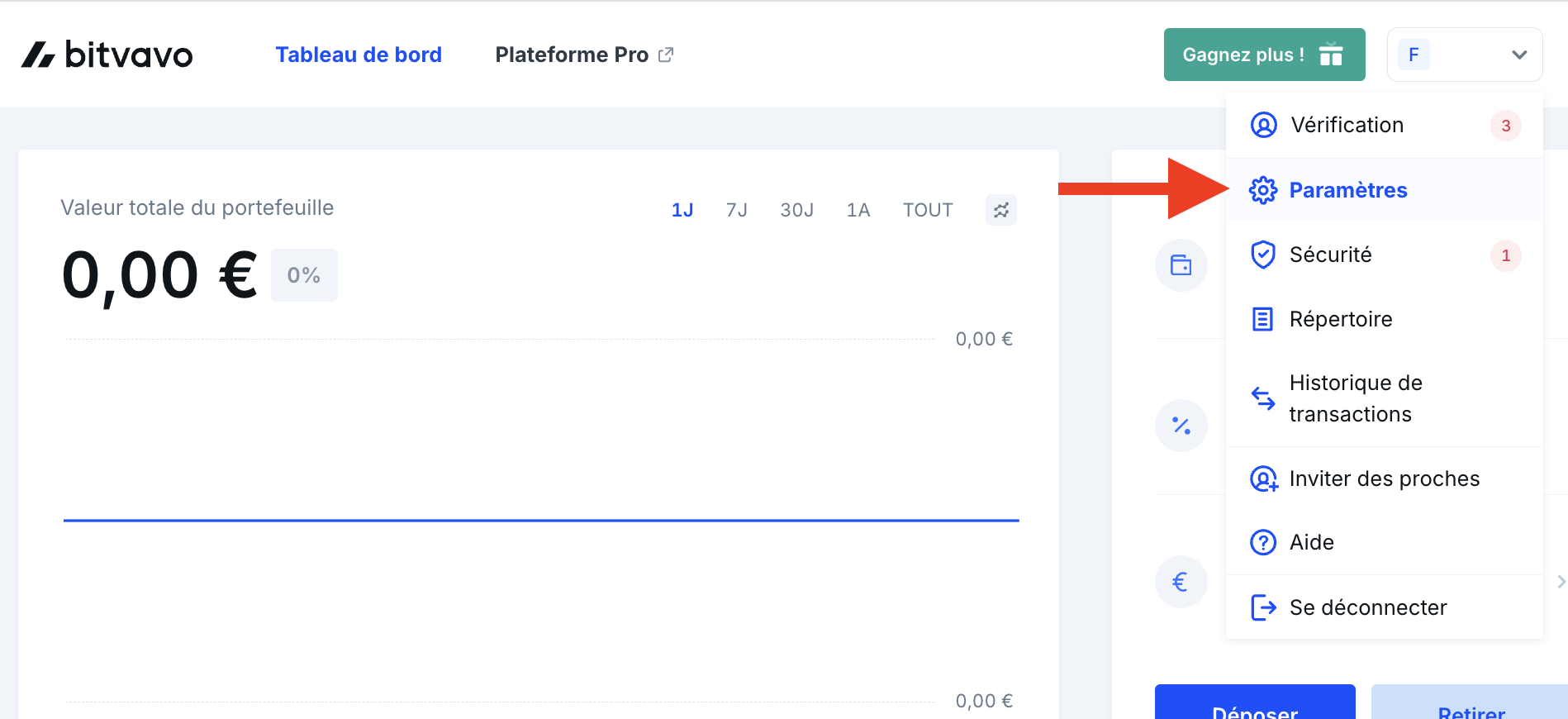Show the TOUT chart range

click(x=928, y=210)
